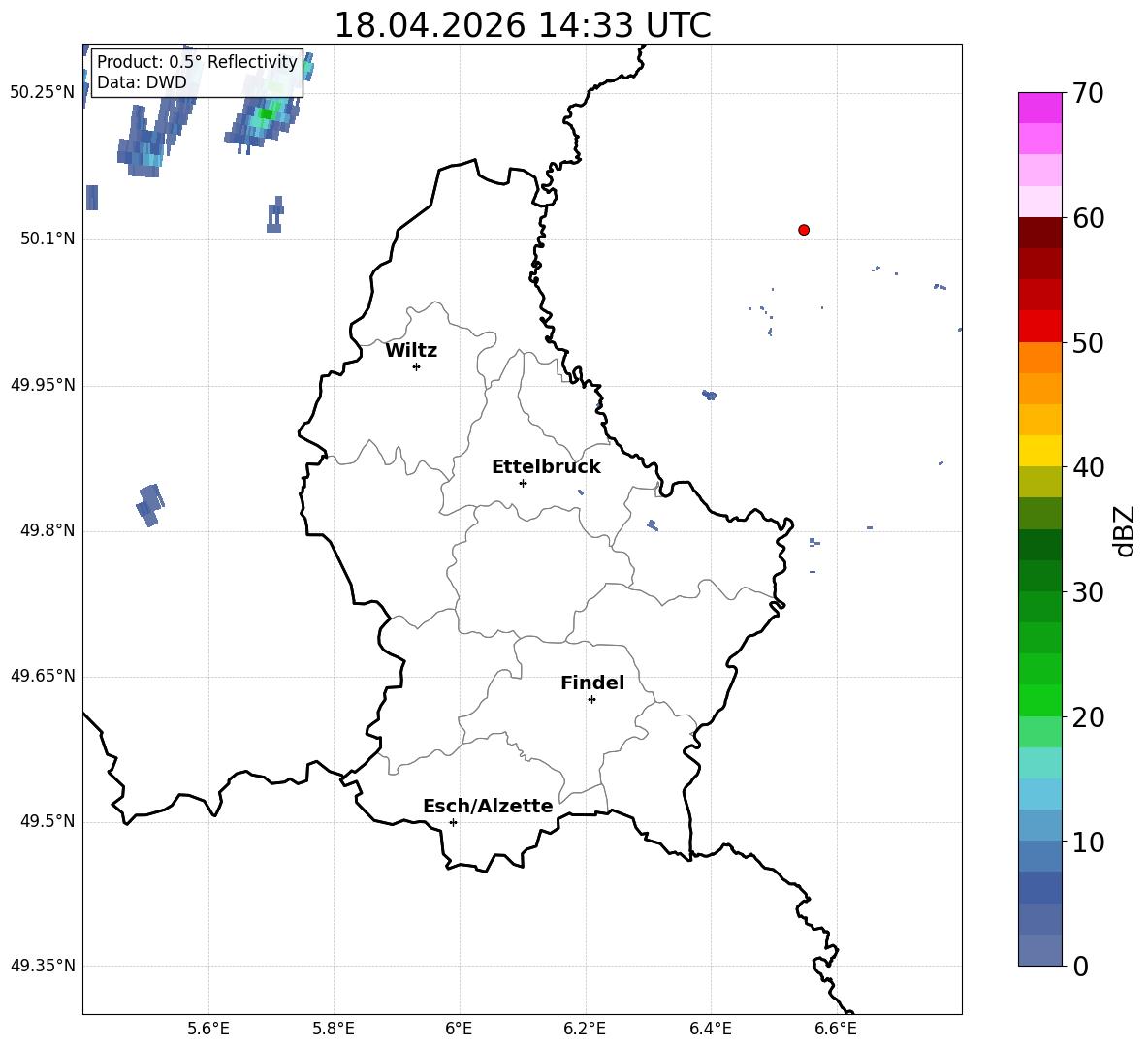
Task: Click the 49.95°N latitude tick label
Action: (44, 385)
